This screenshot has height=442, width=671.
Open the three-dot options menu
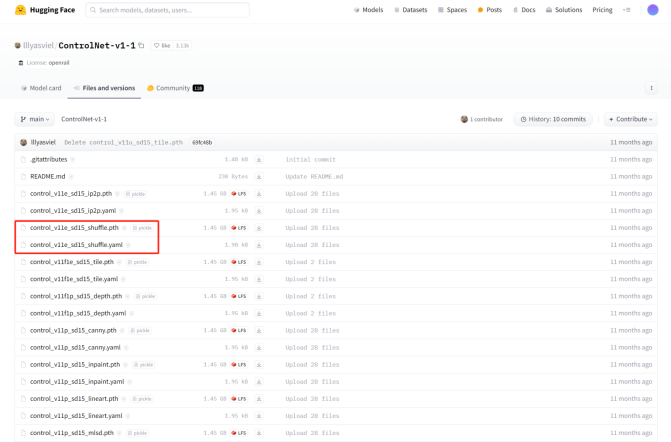651,88
